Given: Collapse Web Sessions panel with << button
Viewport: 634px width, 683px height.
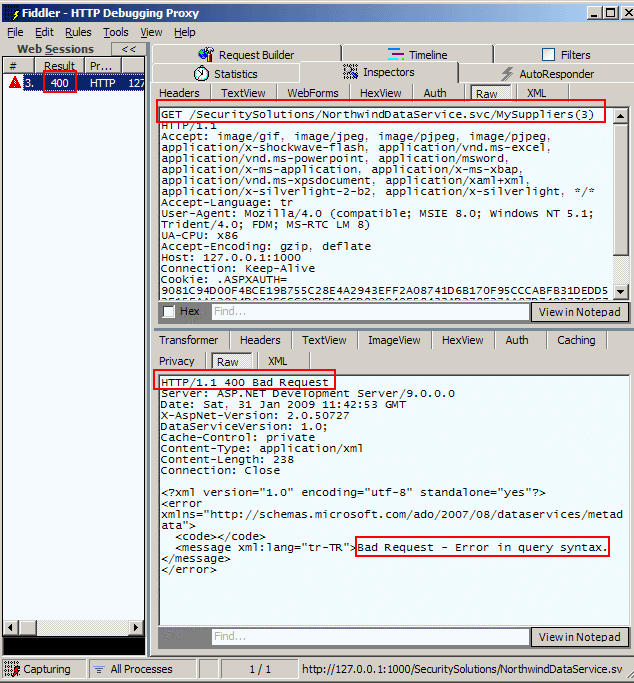Looking at the screenshot, I should (128, 49).
